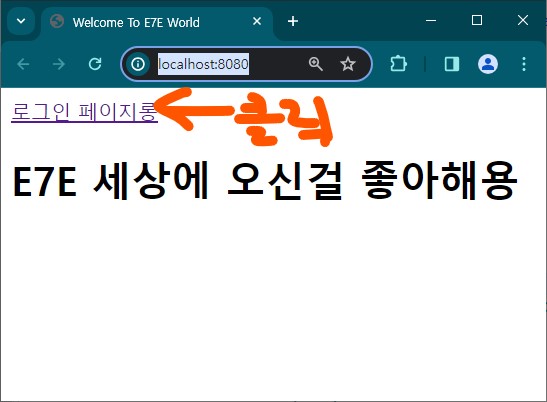This screenshot has height=402, width=547.
Task: Open the Extensions puzzle icon
Action: 398,64
